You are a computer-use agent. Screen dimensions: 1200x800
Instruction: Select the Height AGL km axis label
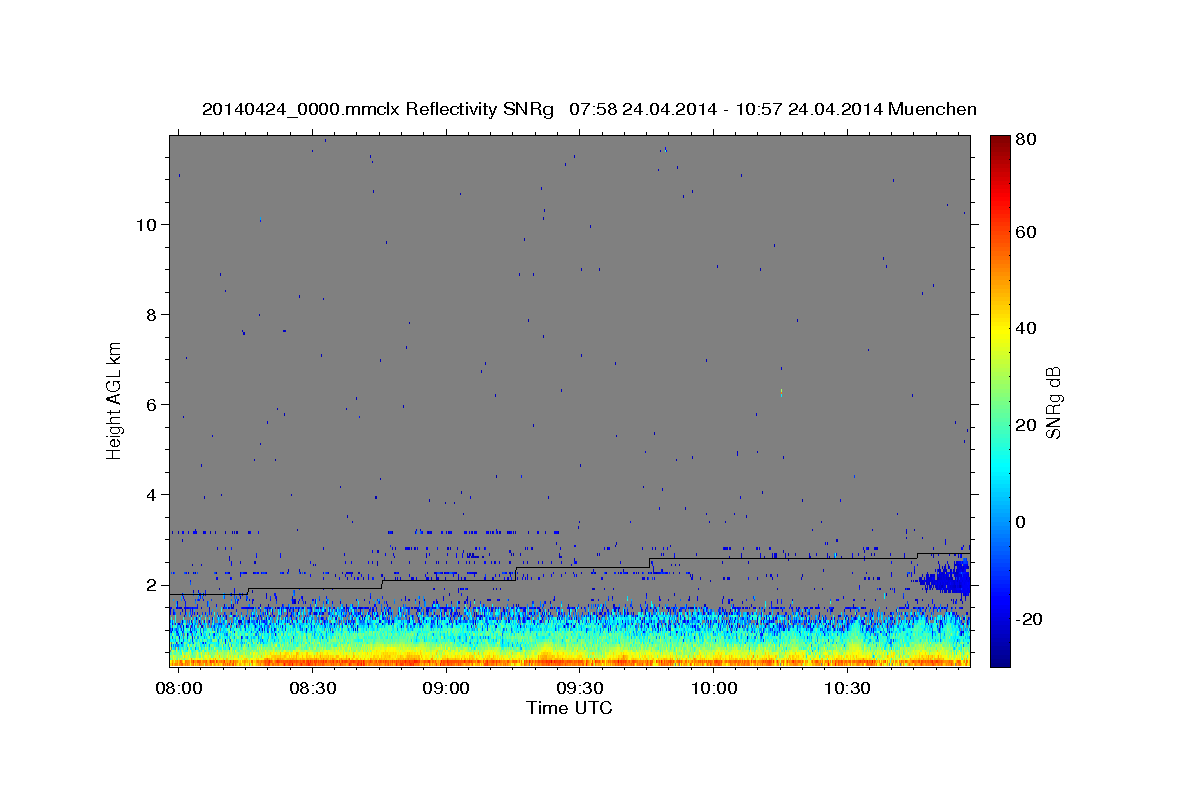[x=115, y=399]
